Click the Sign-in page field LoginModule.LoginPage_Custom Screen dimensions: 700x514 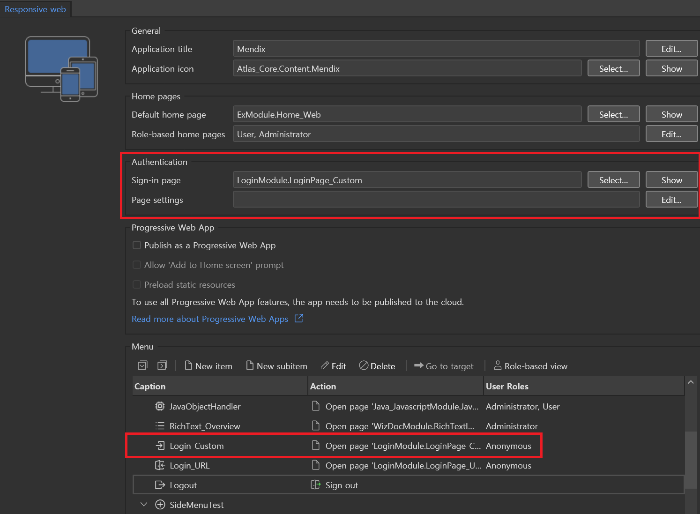pos(407,180)
